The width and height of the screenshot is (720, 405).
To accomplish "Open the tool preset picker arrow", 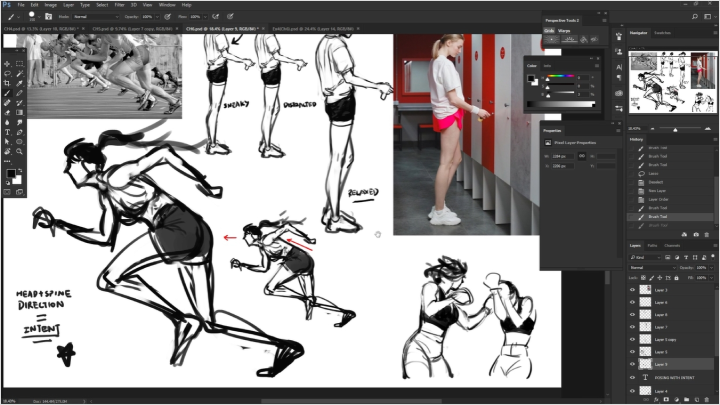I will (18, 17).
